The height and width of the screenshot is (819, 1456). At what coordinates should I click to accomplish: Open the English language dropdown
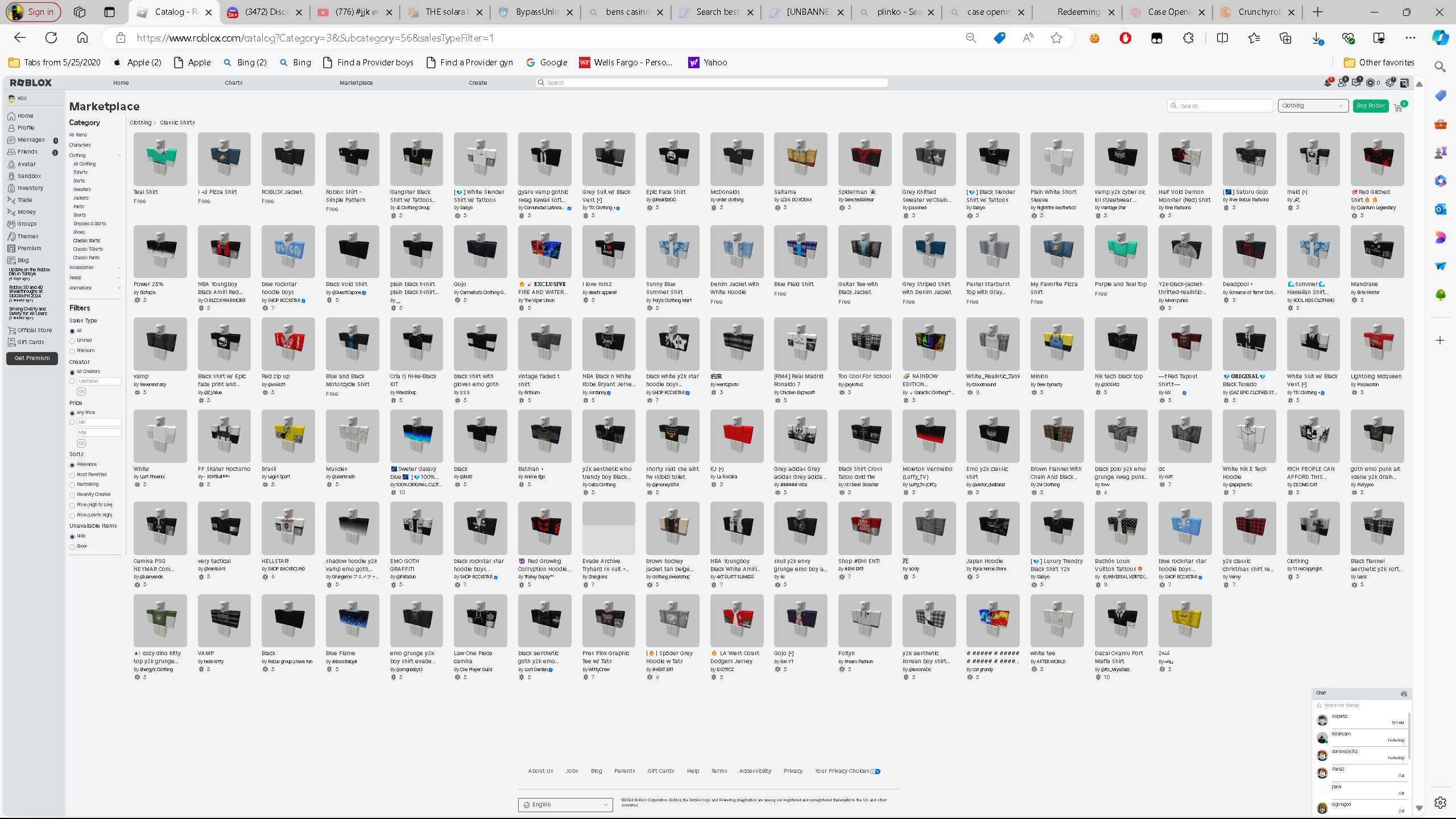565,804
